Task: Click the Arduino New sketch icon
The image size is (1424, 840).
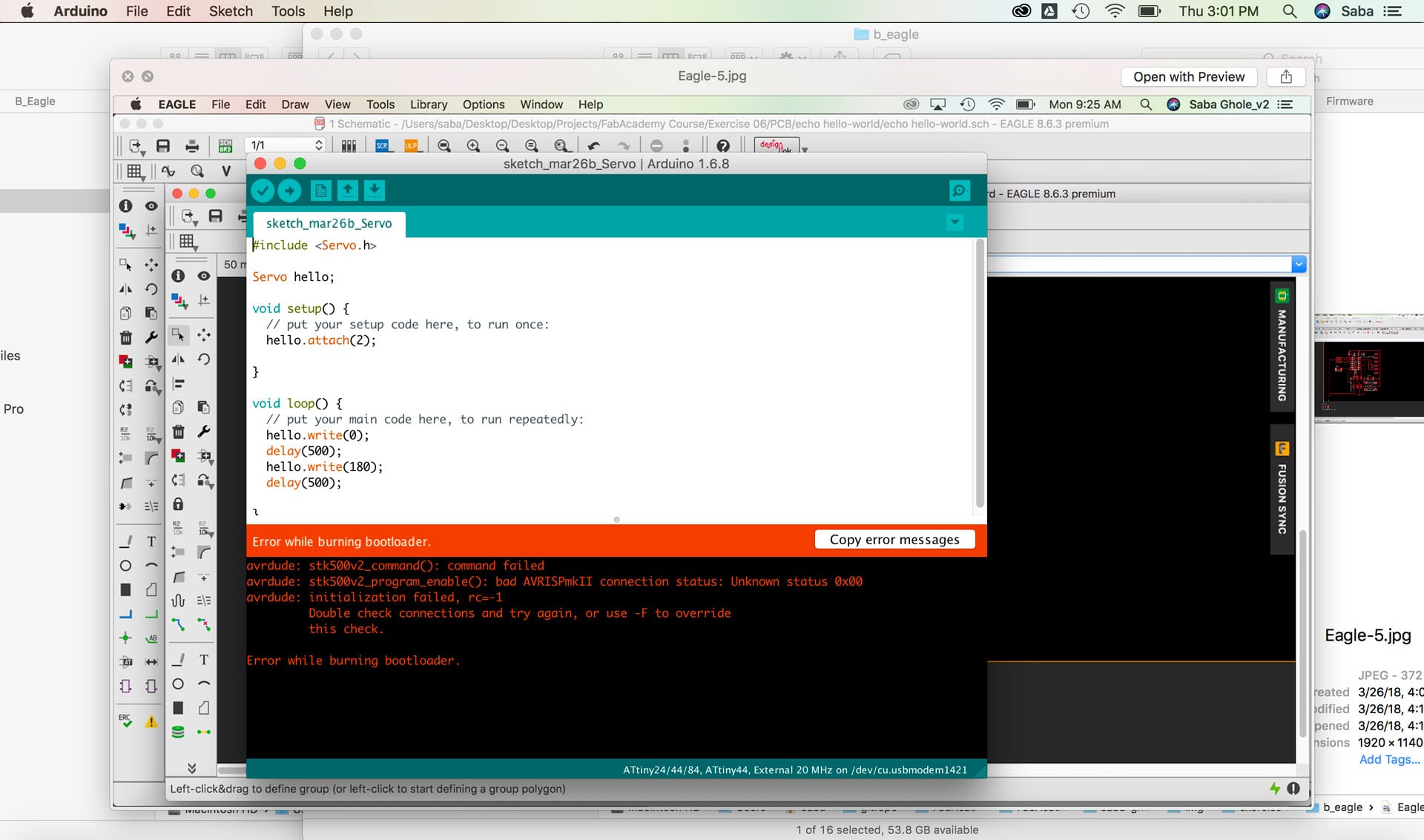Action: [321, 191]
